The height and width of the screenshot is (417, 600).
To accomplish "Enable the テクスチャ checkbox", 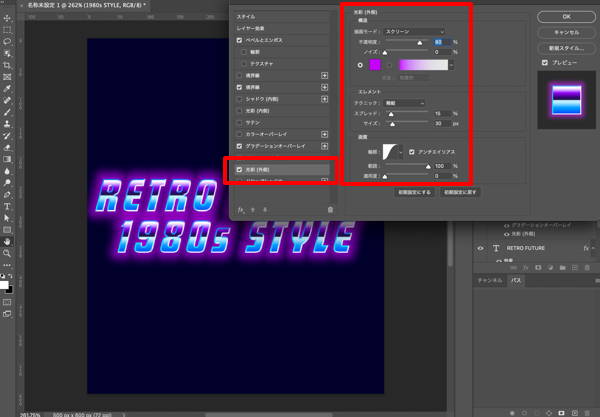I will [x=244, y=64].
